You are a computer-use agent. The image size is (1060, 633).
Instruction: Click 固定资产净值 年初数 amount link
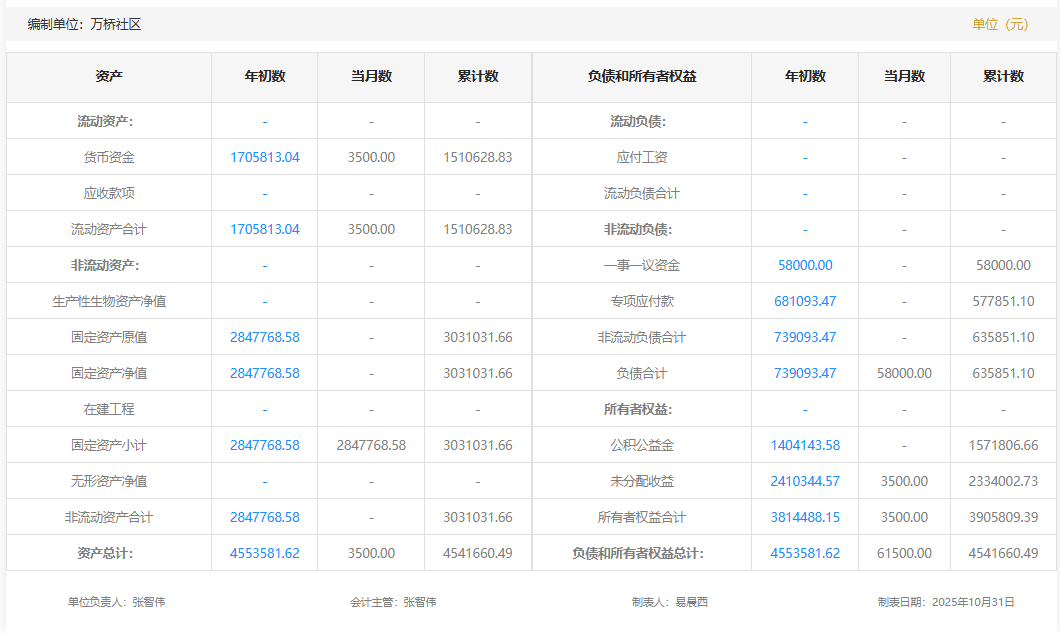click(x=265, y=373)
